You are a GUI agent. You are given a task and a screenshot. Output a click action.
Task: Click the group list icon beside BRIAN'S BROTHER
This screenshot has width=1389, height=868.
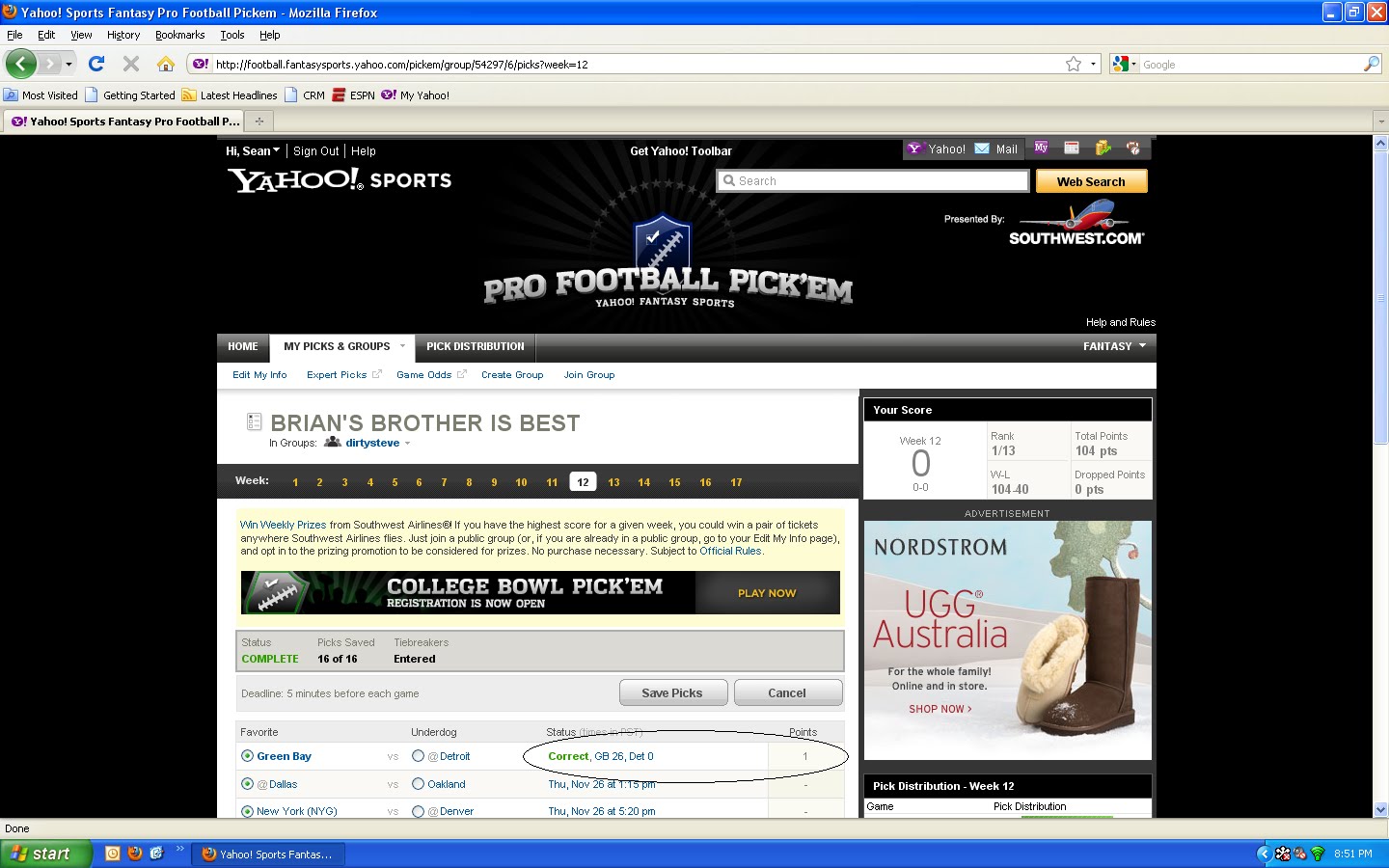(x=255, y=421)
